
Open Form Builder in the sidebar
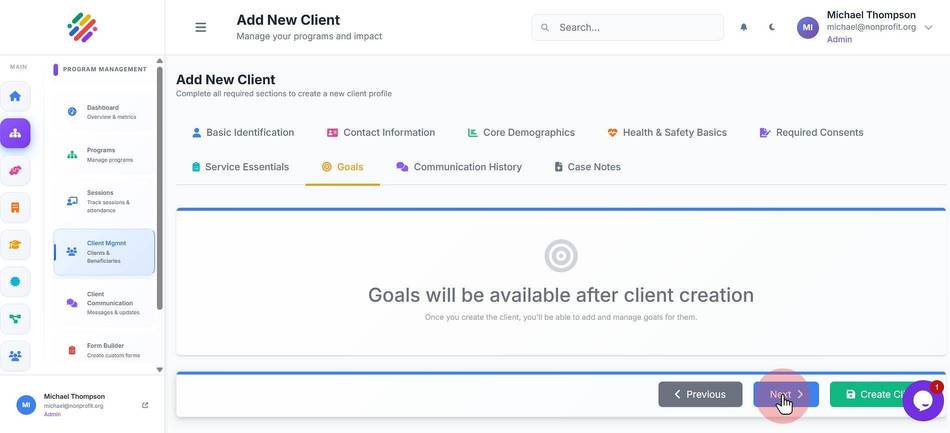pyautogui.click(x=104, y=350)
